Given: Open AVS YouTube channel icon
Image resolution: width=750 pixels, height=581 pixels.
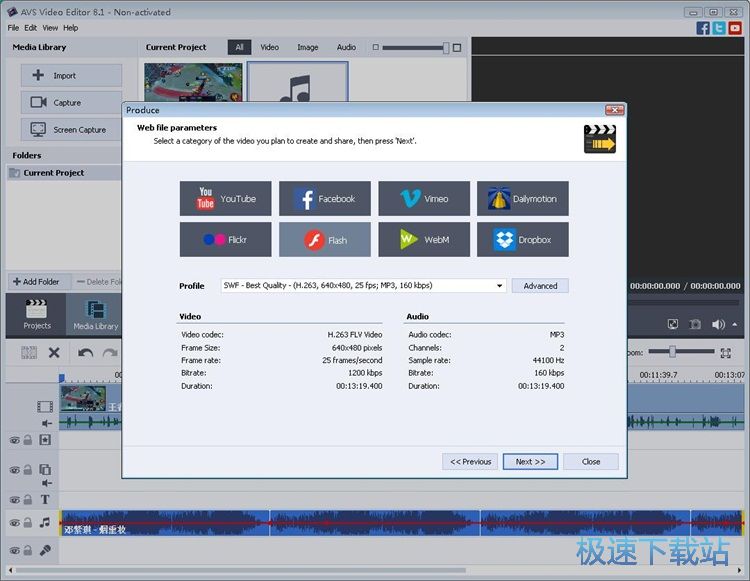Looking at the screenshot, I should pos(735,28).
